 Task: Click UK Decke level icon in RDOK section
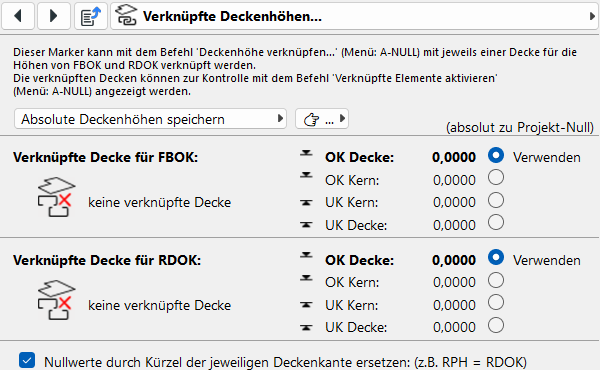[x=306, y=328]
